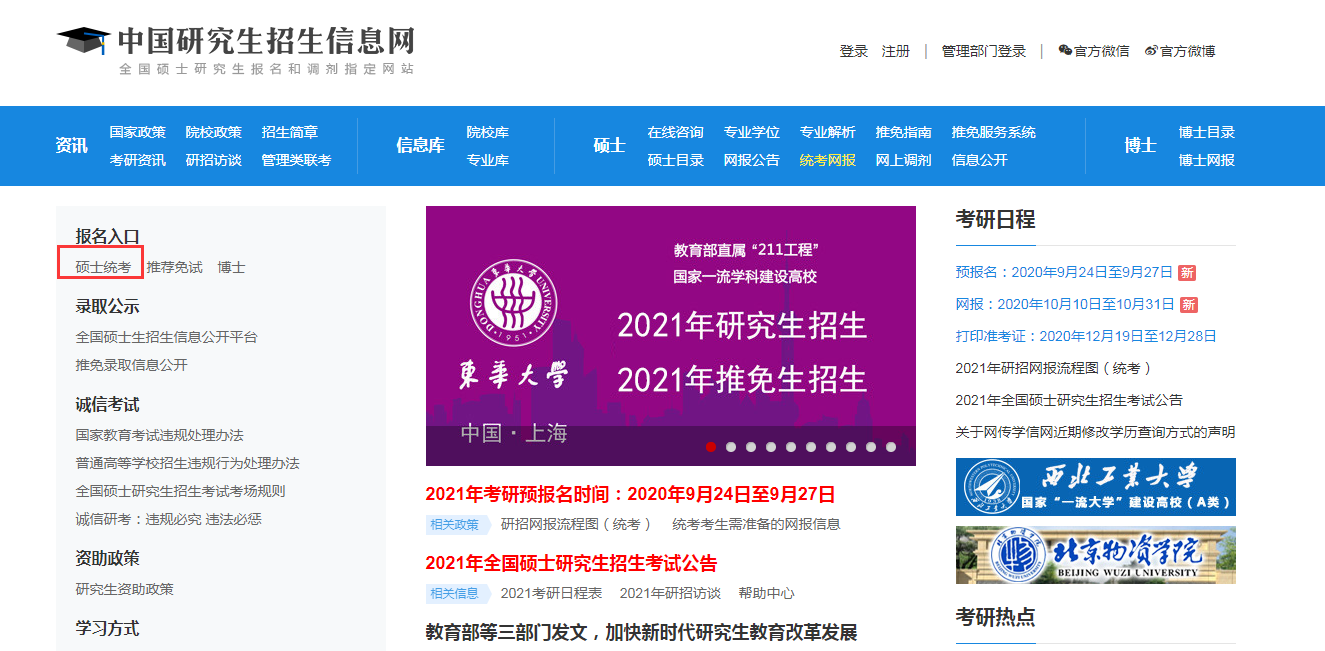
Task: Click 注册 at the top
Action: [896, 51]
